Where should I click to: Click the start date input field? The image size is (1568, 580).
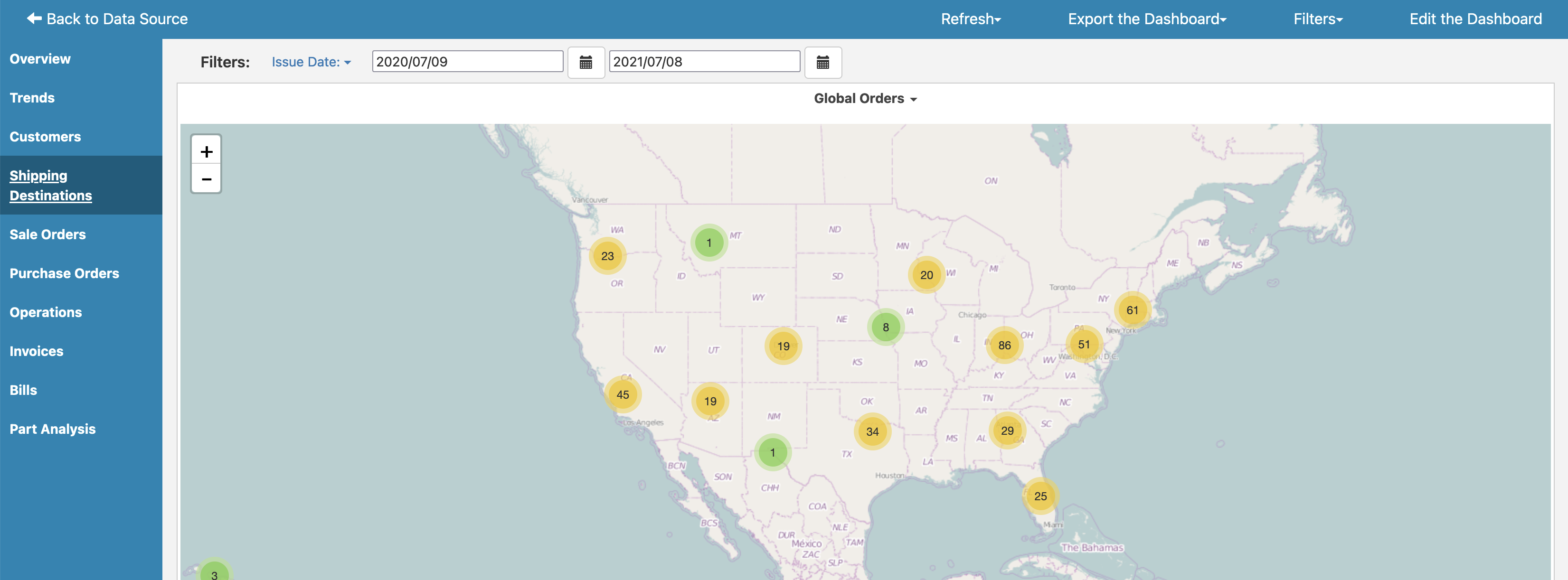pyautogui.click(x=468, y=62)
